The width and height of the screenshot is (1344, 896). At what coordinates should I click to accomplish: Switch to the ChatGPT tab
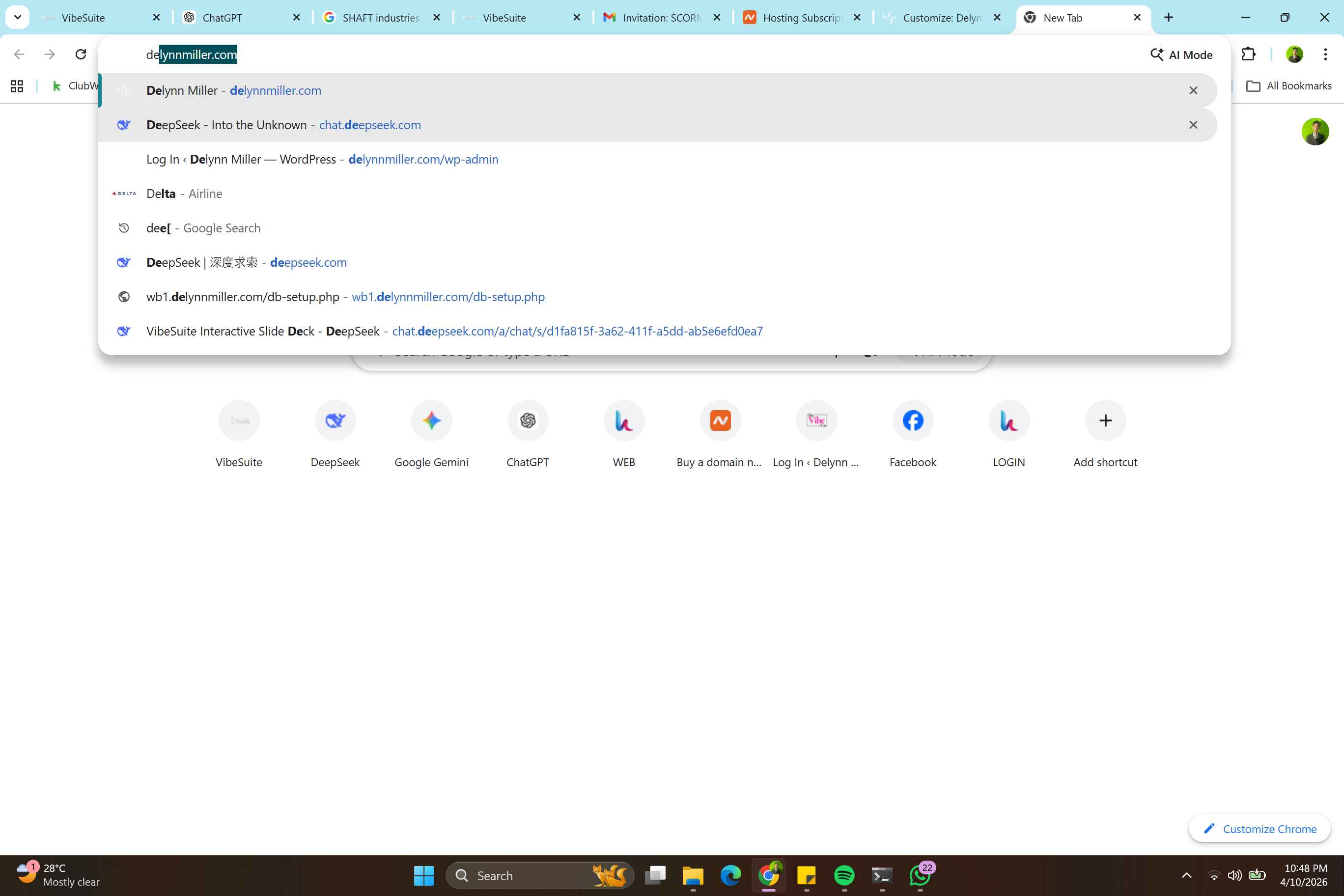(242, 18)
